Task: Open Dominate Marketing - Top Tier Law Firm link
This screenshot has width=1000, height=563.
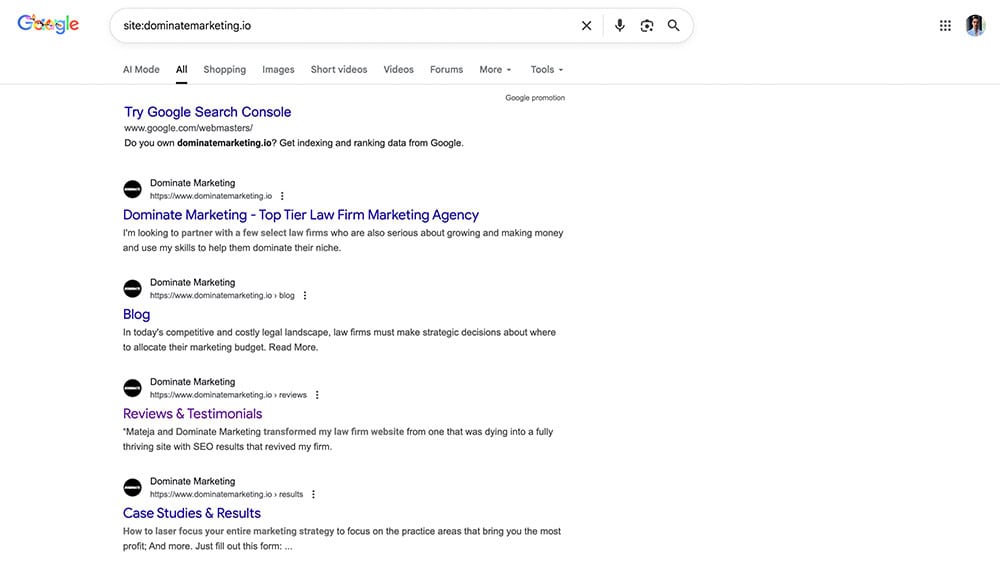Action: pos(301,215)
